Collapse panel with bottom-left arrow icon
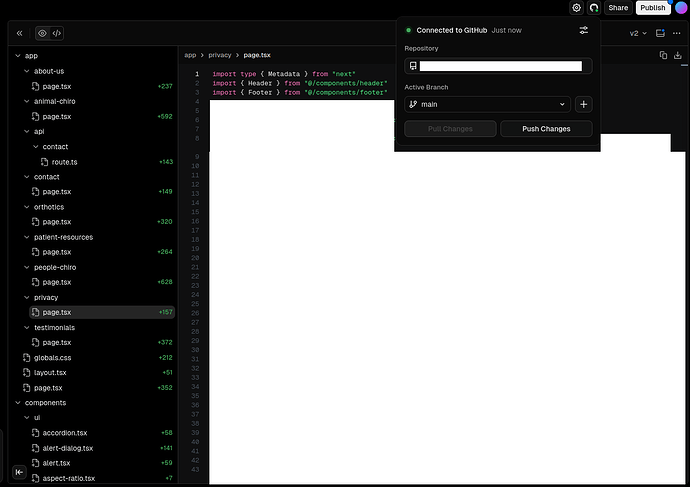The width and height of the screenshot is (690, 487). (x=19, y=472)
